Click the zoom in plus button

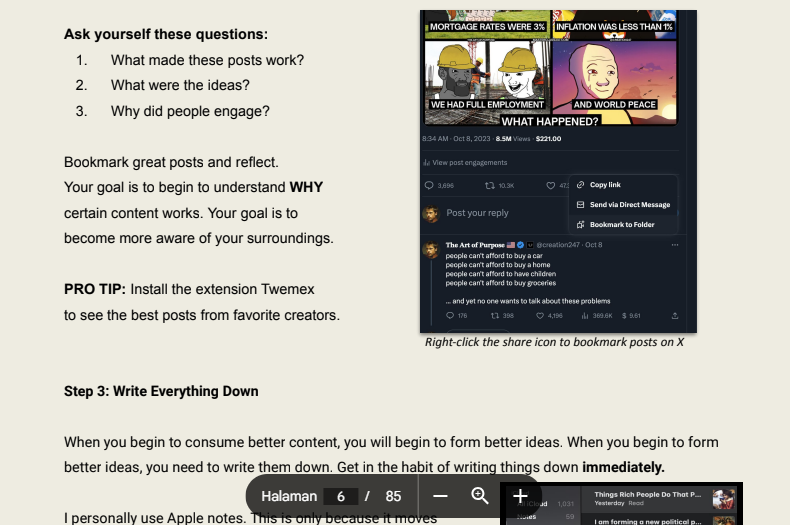(520, 496)
